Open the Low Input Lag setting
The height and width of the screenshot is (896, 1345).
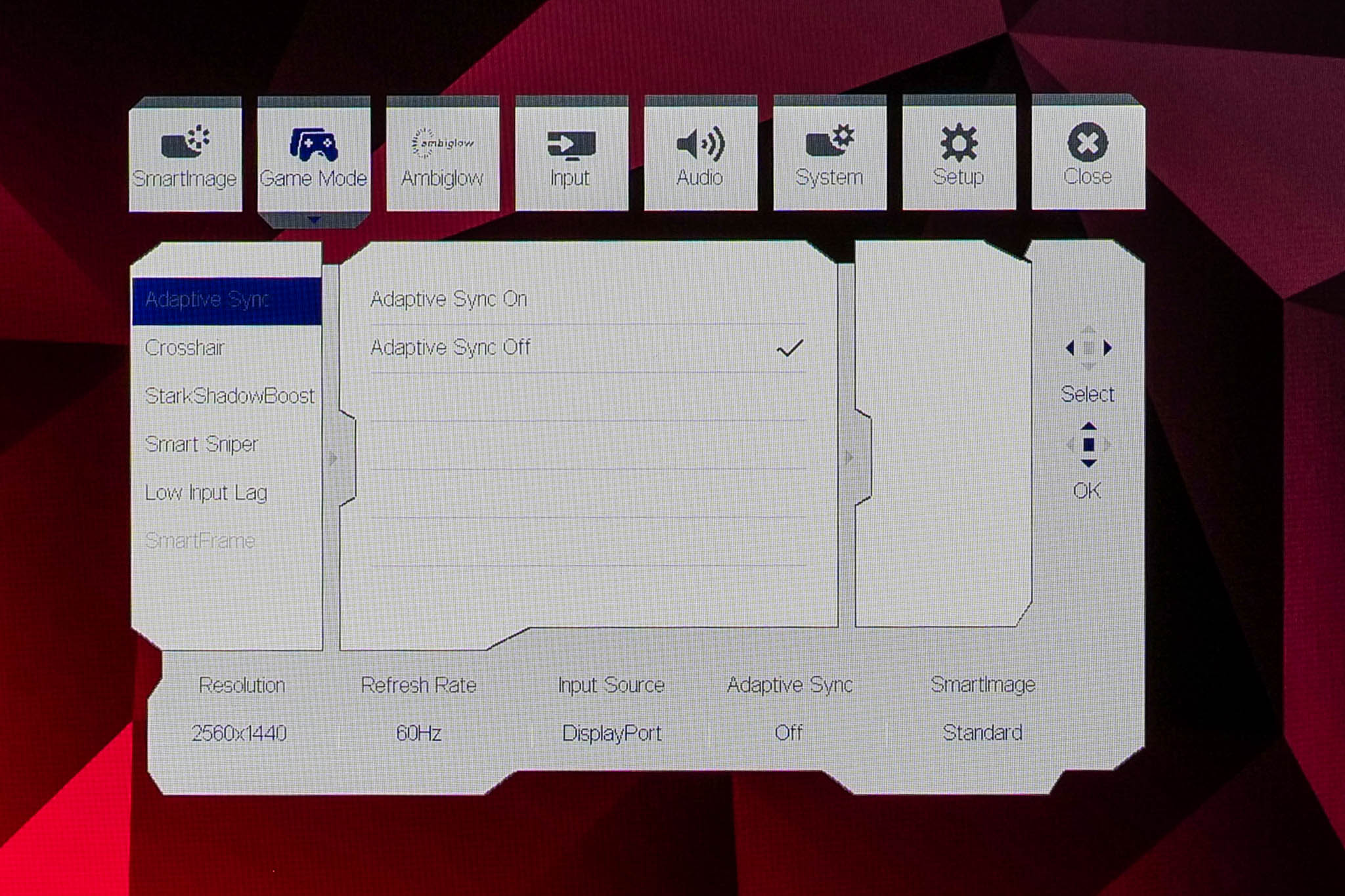click(206, 492)
